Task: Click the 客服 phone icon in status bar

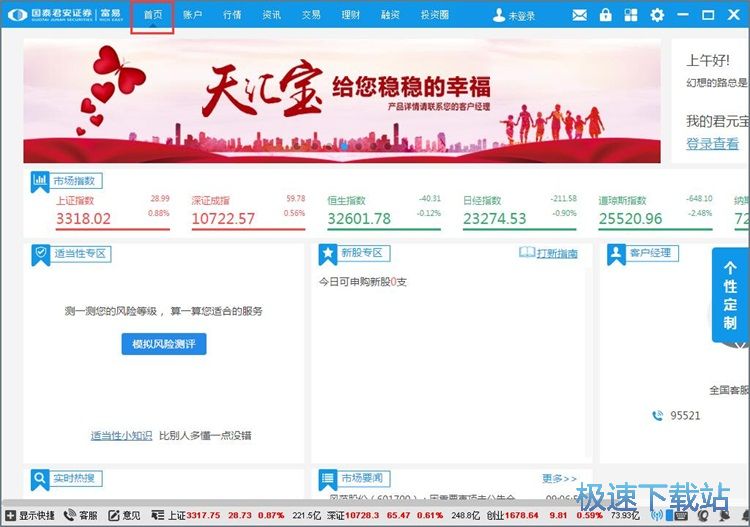Action: pos(71,515)
